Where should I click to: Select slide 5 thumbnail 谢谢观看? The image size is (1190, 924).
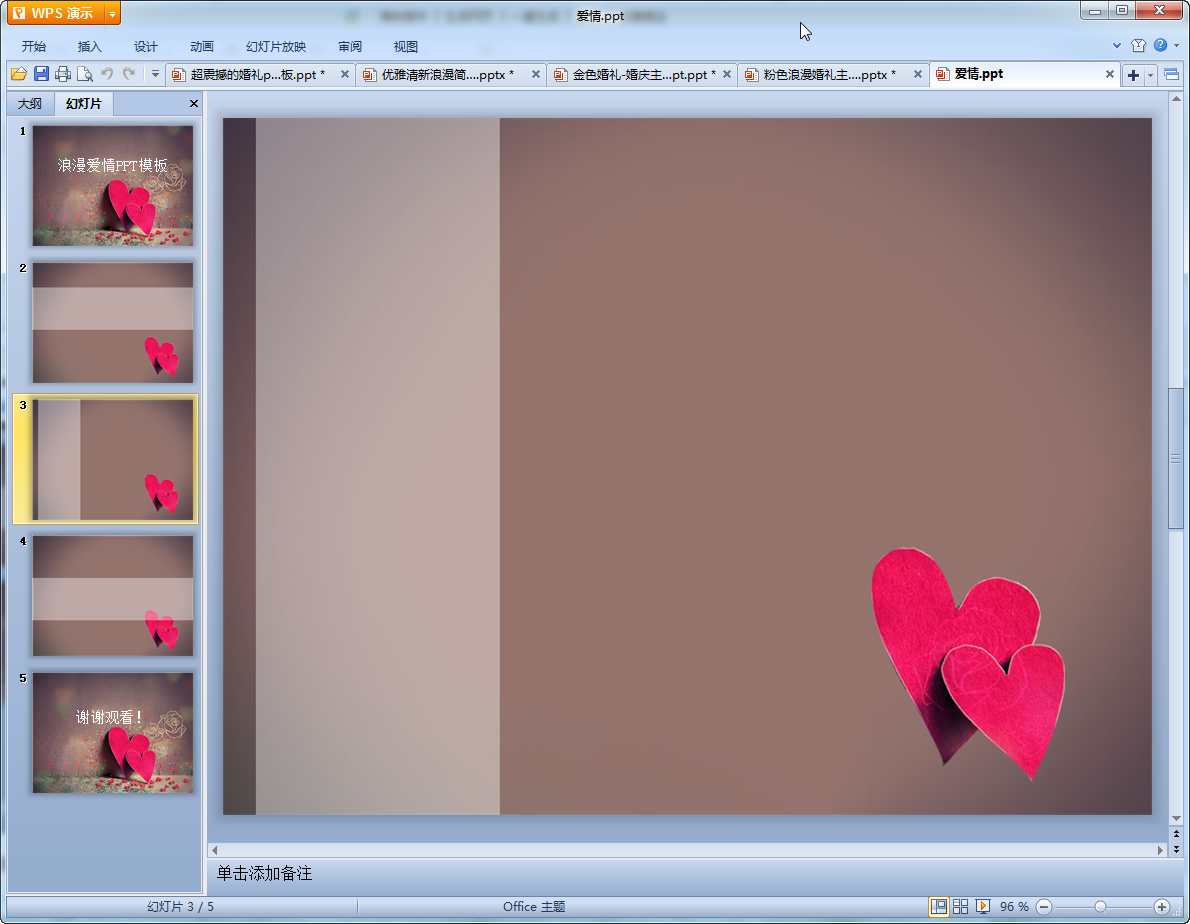(112, 733)
